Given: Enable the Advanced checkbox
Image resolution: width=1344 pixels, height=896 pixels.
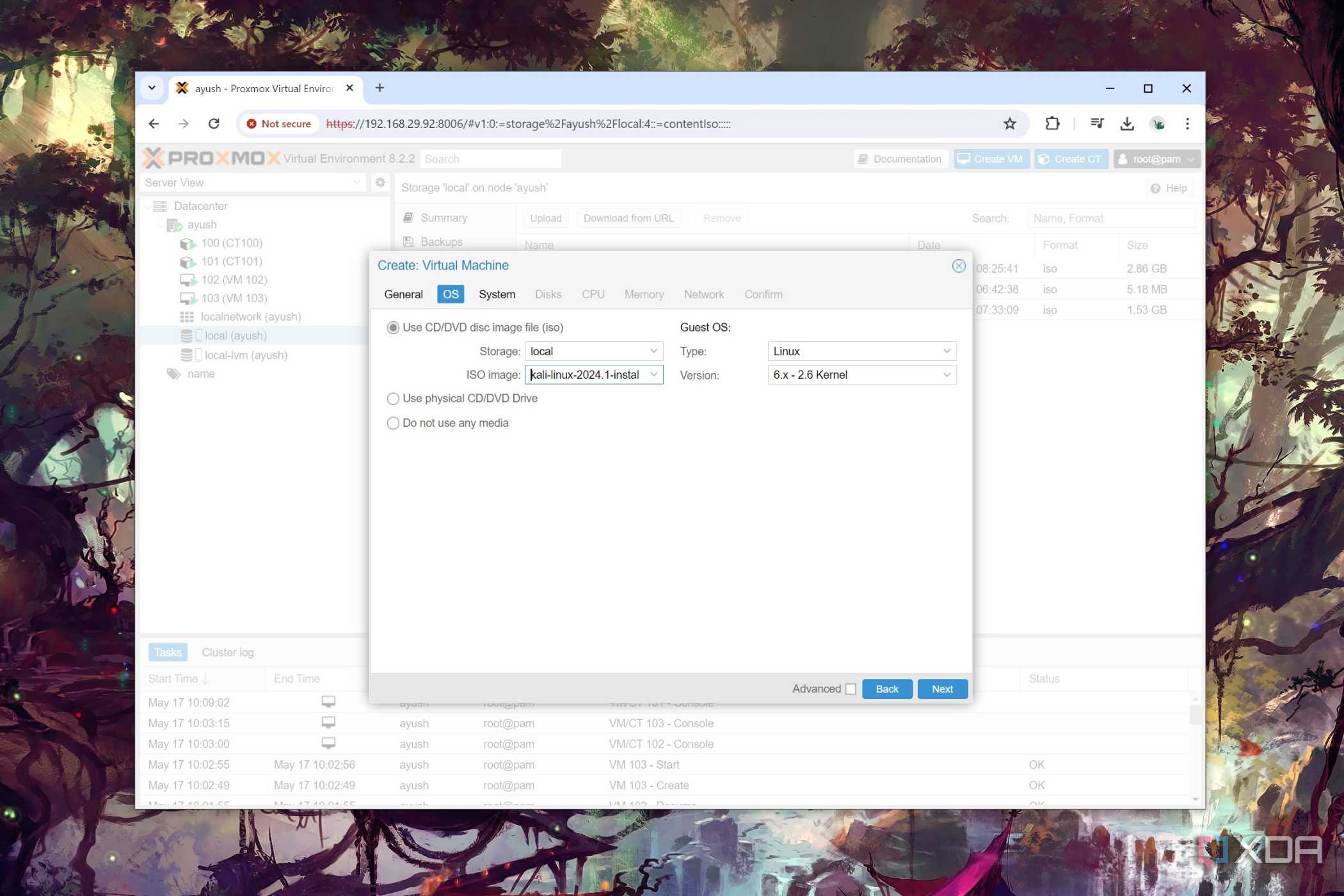Looking at the screenshot, I should [850, 689].
